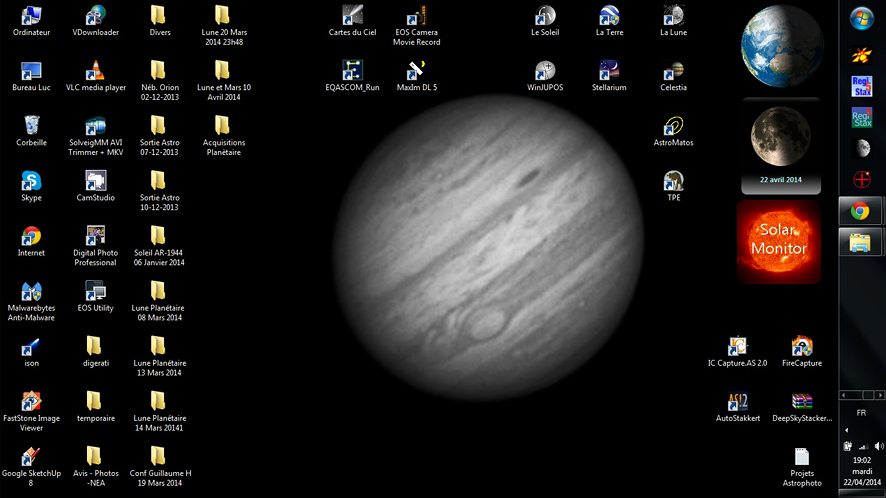Image resolution: width=886 pixels, height=498 pixels.
Task: Open La Terre shortcut
Action: 609,21
